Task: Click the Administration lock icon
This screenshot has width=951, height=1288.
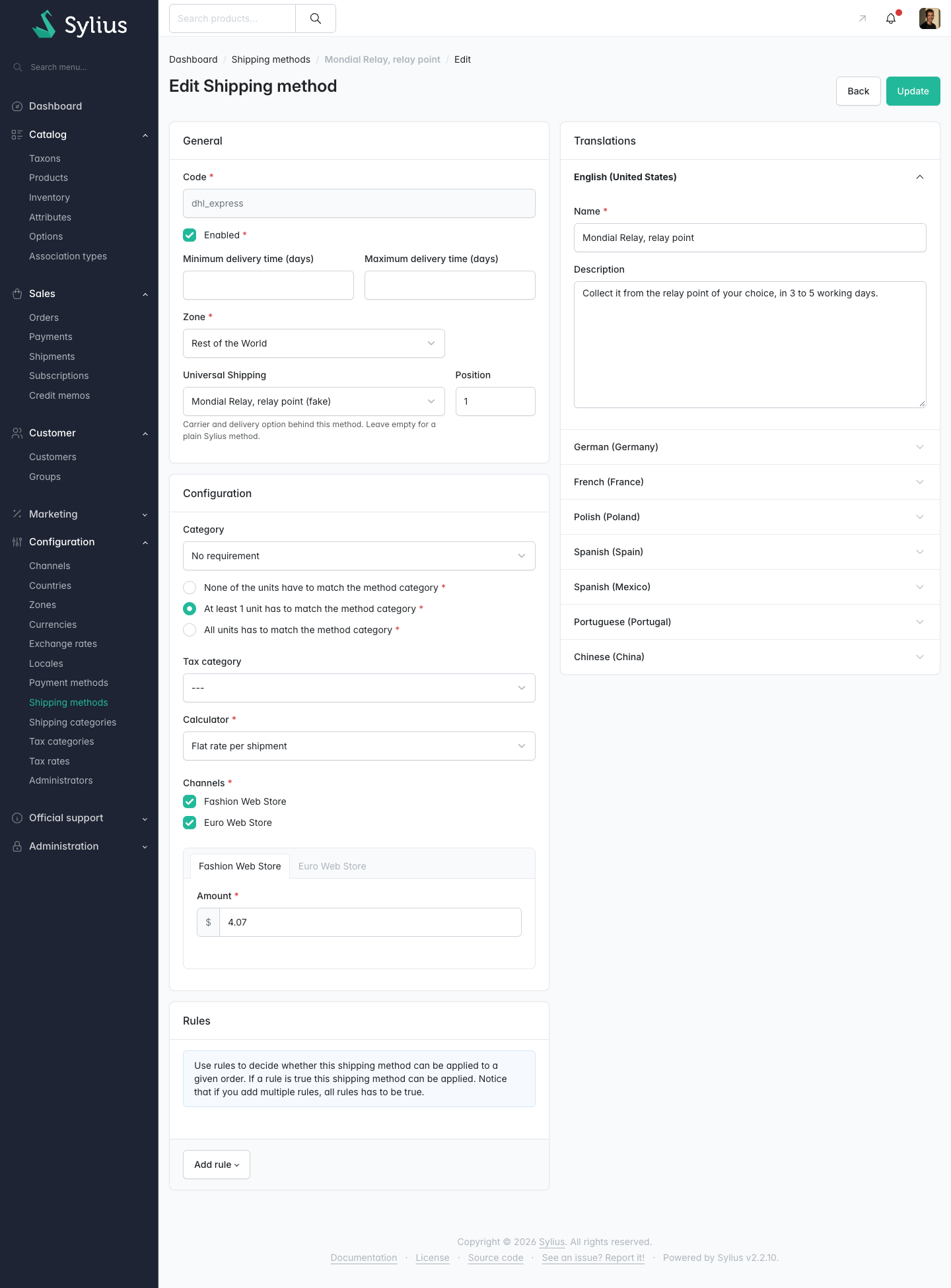Action: [x=17, y=846]
